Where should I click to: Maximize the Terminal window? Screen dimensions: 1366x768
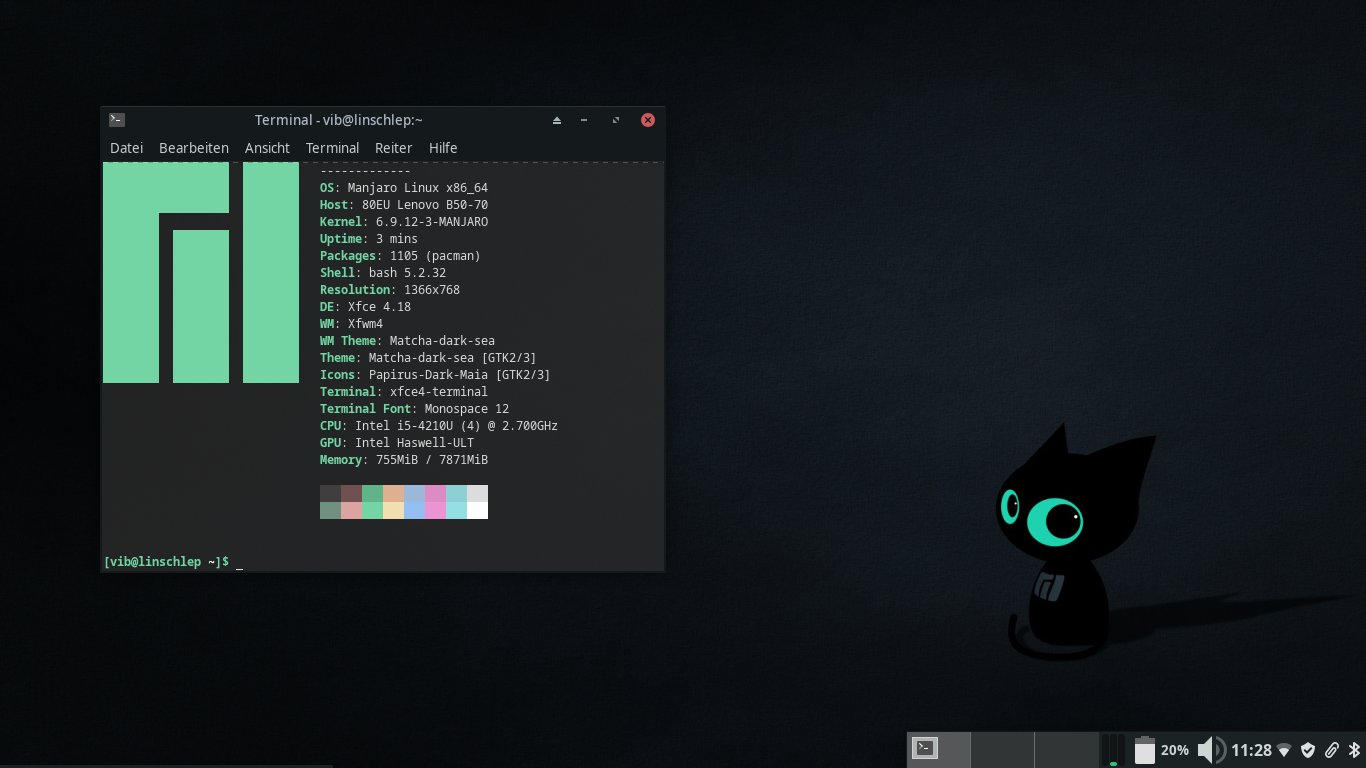point(616,120)
